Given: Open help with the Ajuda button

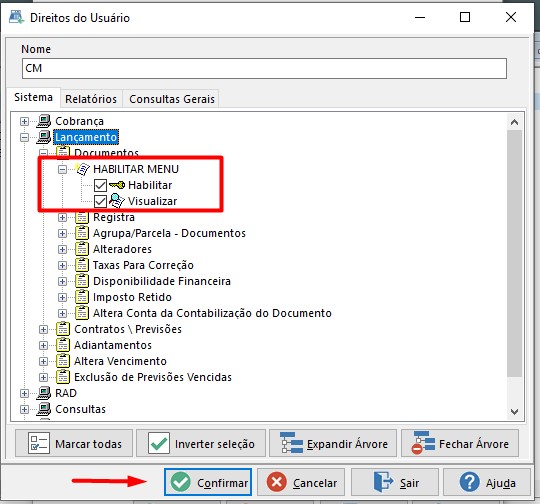Looking at the screenshot, I should click(487, 482).
